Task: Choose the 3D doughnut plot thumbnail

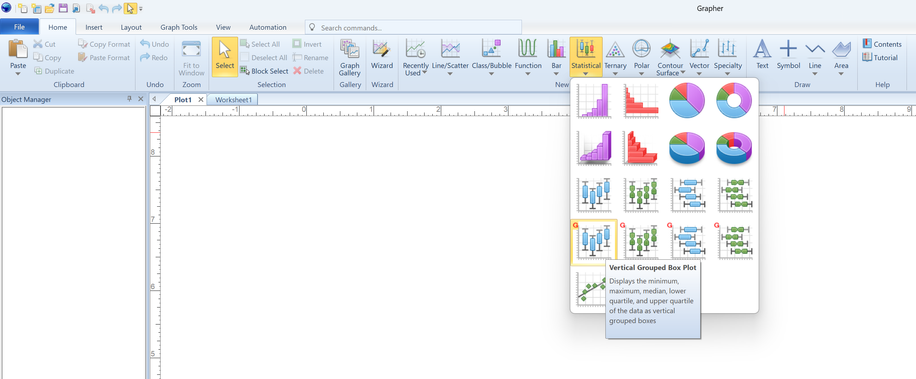Action: 735,148
